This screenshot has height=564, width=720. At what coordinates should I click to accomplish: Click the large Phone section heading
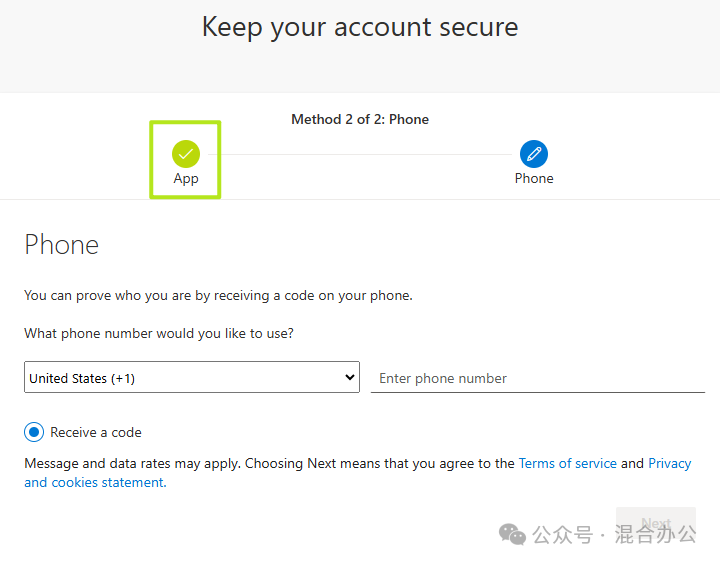(x=62, y=244)
